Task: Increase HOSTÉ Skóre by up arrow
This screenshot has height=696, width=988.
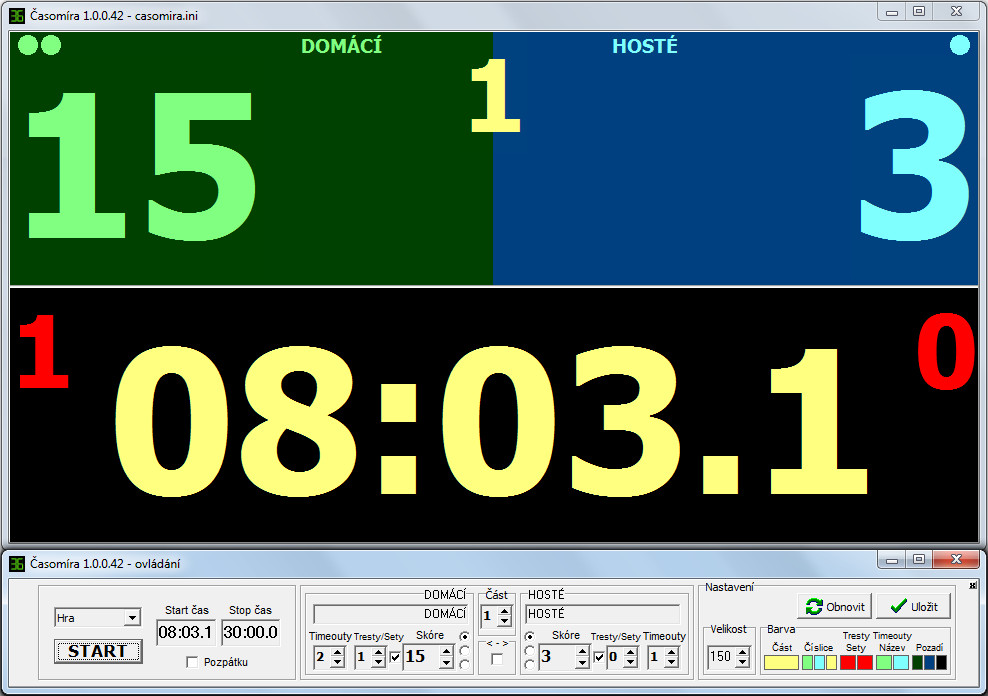Action: [582, 652]
